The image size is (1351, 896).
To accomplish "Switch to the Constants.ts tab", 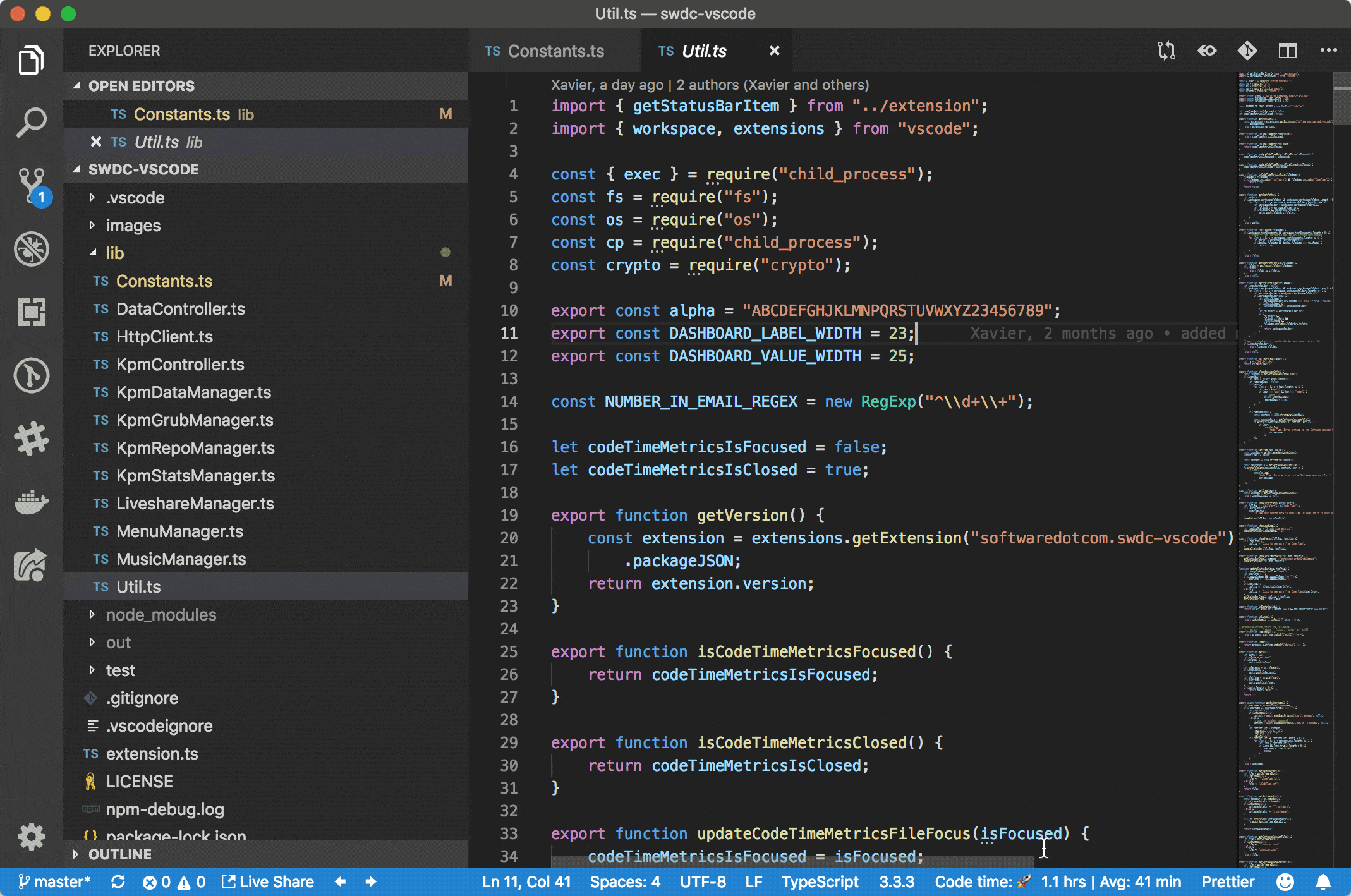I will [555, 51].
